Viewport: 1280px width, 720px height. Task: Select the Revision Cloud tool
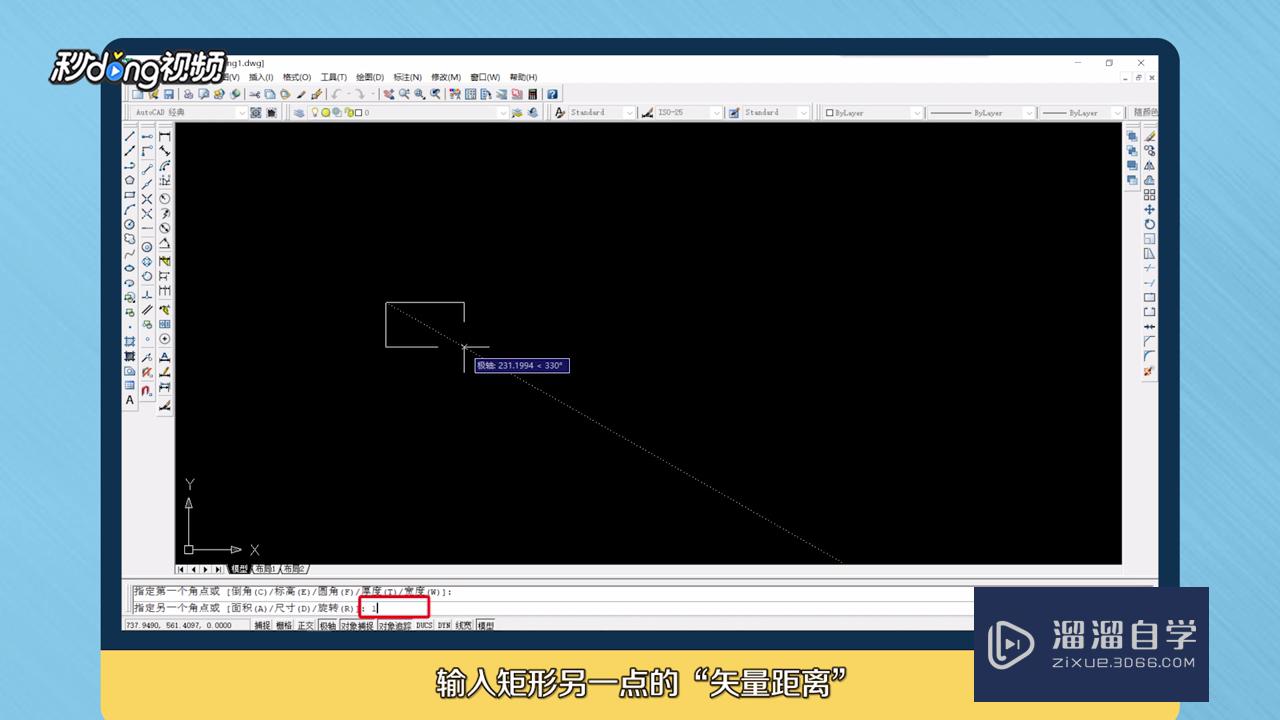(x=129, y=238)
